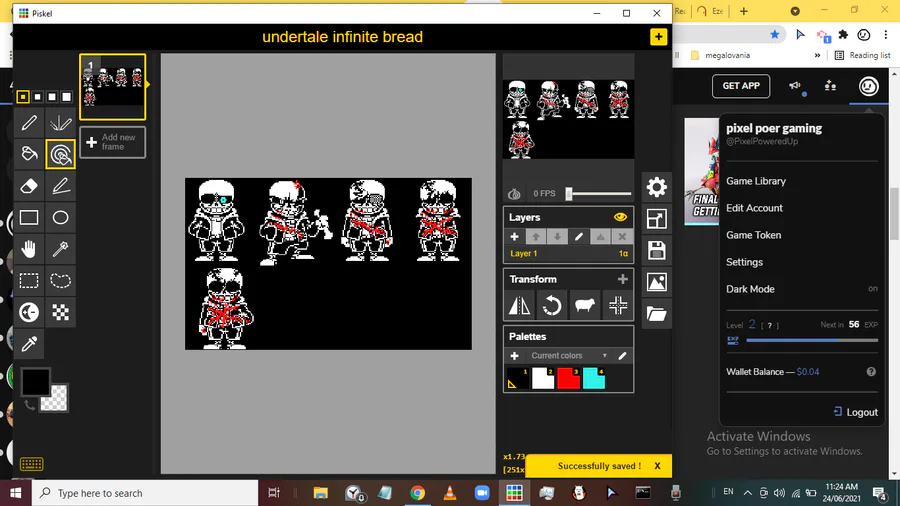Choose the smallest pen size option

coord(23,97)
